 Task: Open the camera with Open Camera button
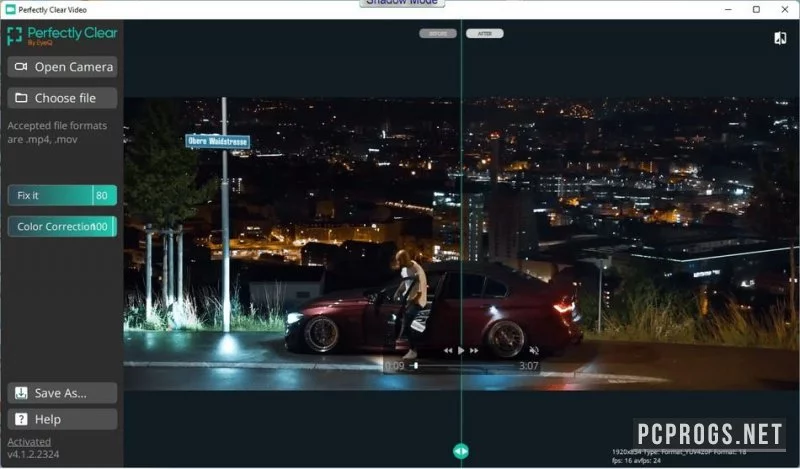tap(62, 67)
